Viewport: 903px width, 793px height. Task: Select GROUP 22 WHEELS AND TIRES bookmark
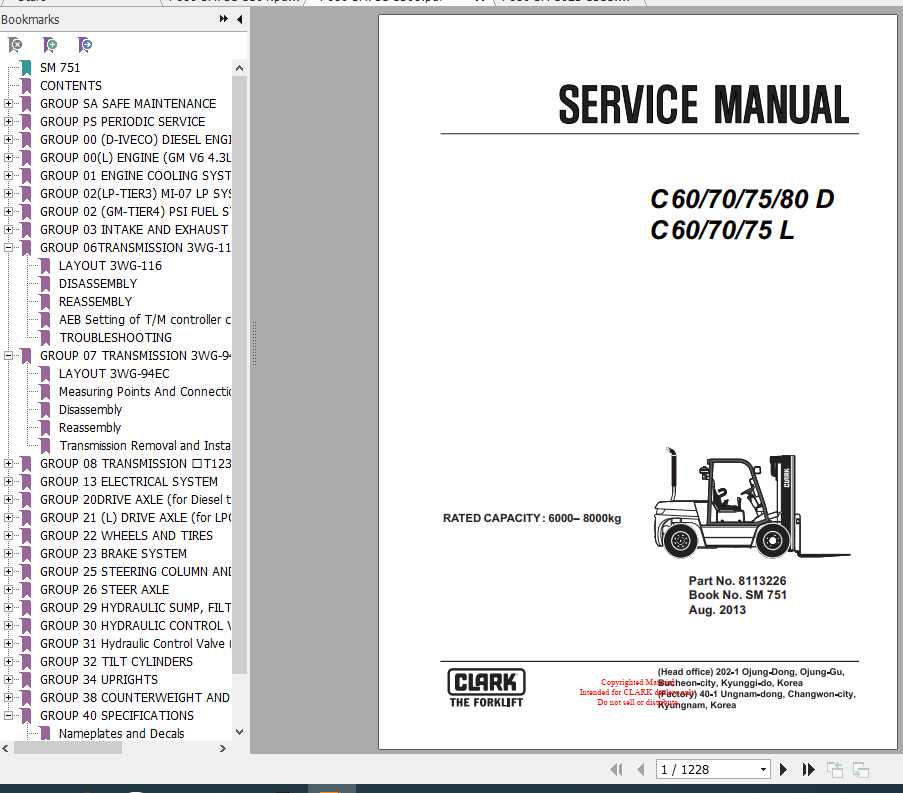coord(126,536)
